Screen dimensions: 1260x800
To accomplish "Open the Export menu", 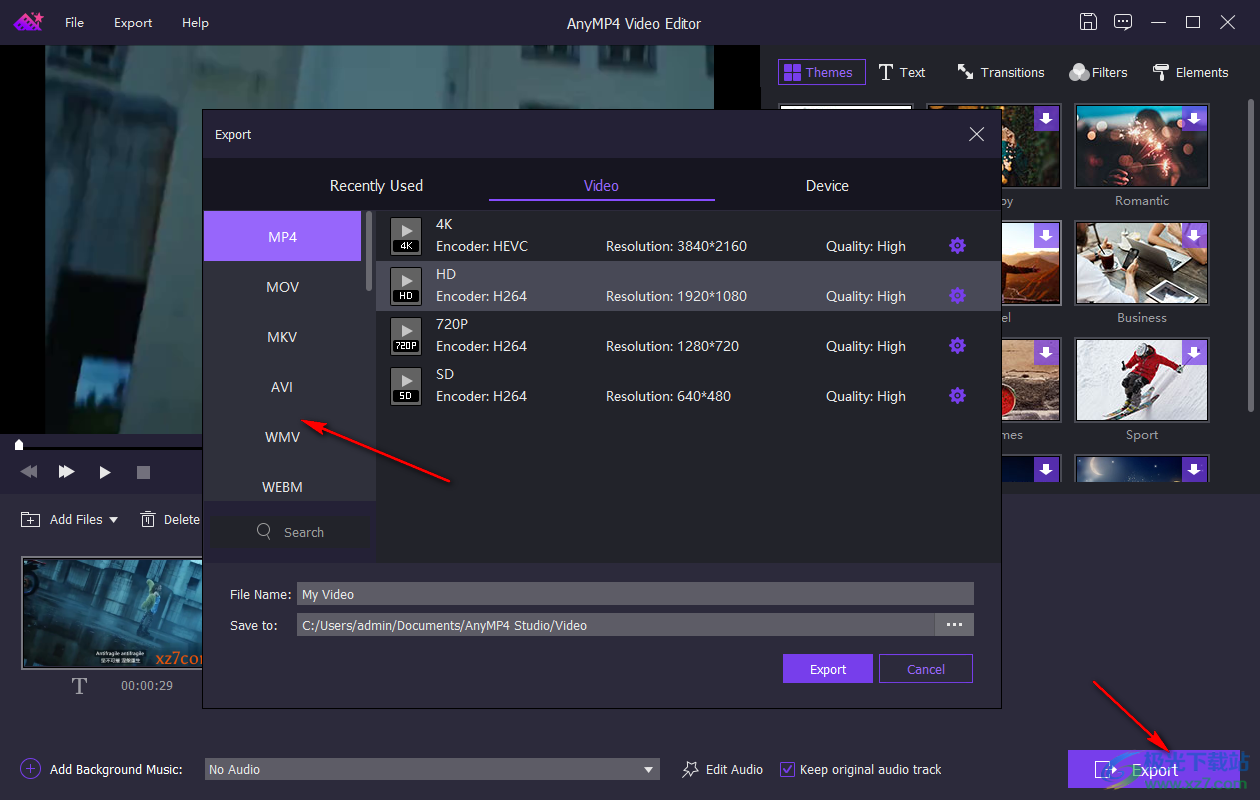I will (133, 22).
